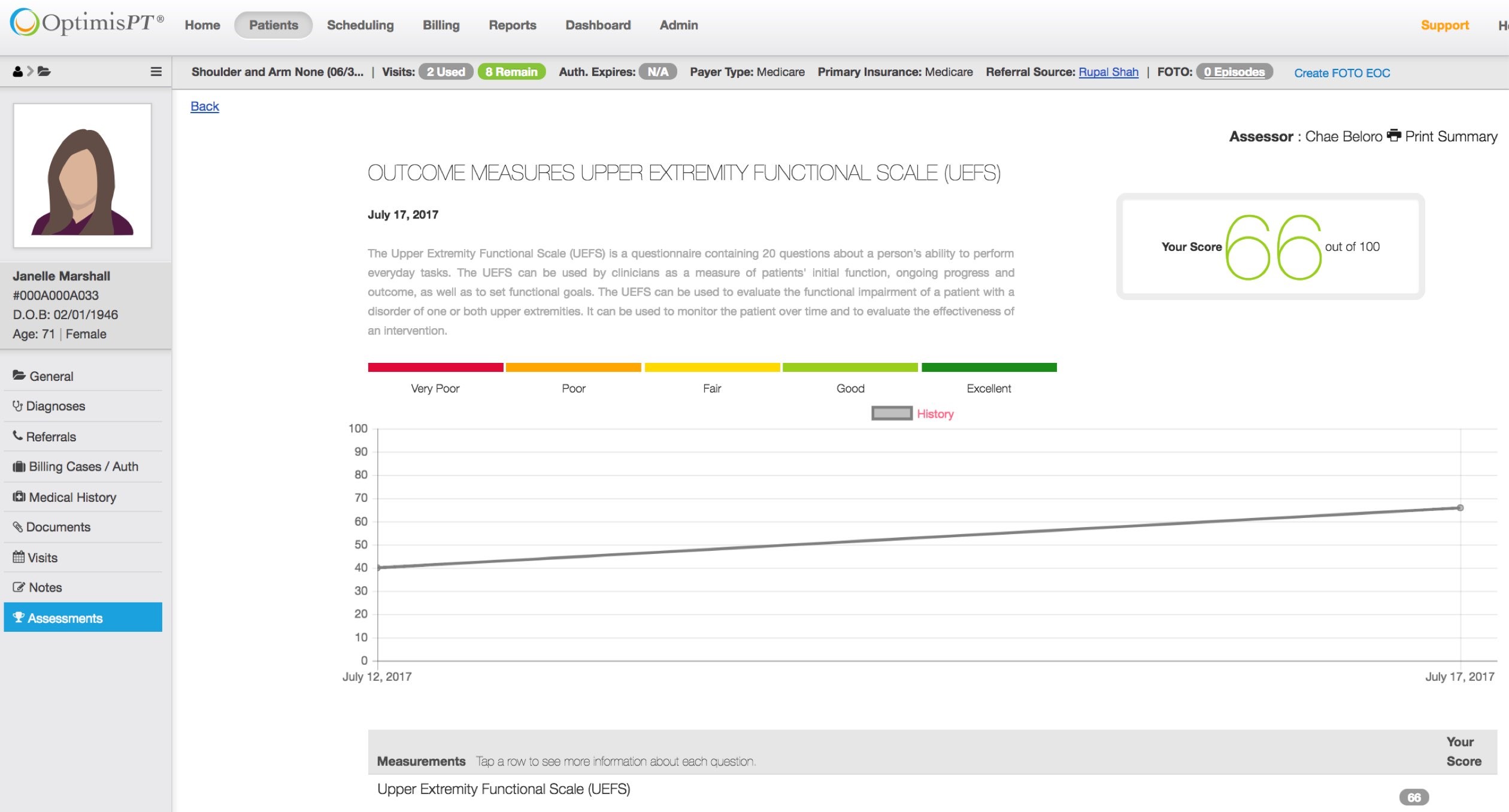
Task: Click the open folder icon in sidebar header
Action: (x=44, y=71)
